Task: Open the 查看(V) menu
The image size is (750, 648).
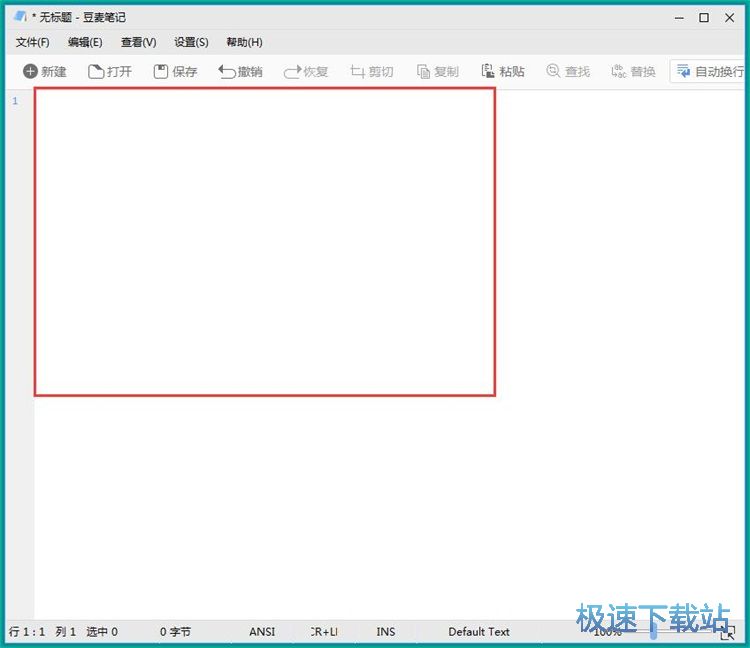Action: (138, 42)
